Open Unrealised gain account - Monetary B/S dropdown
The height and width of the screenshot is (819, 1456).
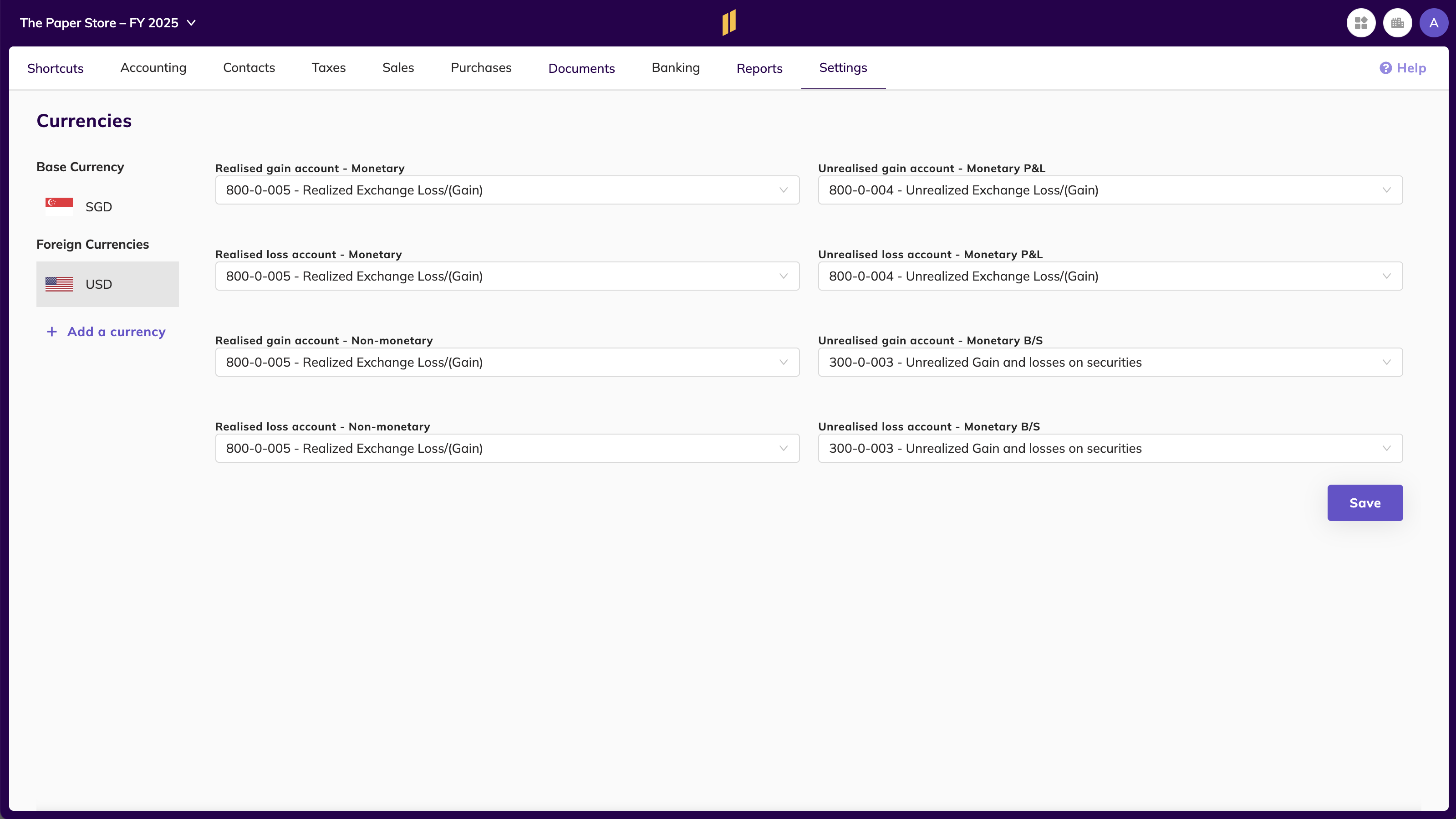click(x=1110, y=362)
